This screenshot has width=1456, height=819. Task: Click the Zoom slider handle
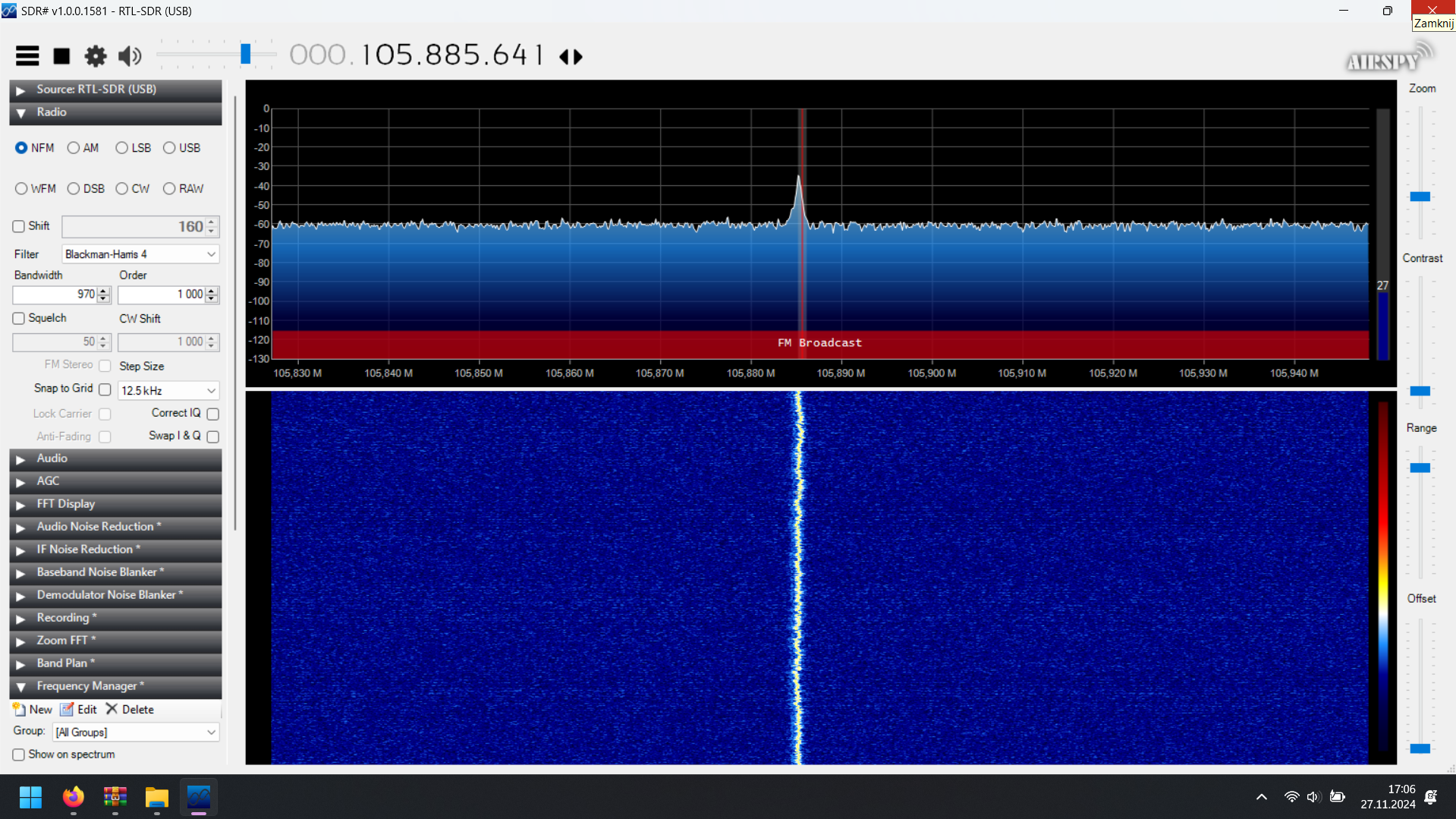click(x=1420, y=197)
